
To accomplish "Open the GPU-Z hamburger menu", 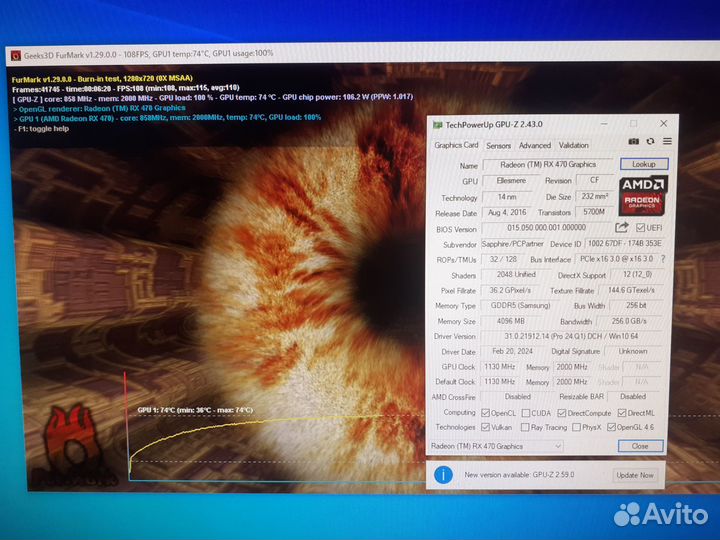I will 667,141.
